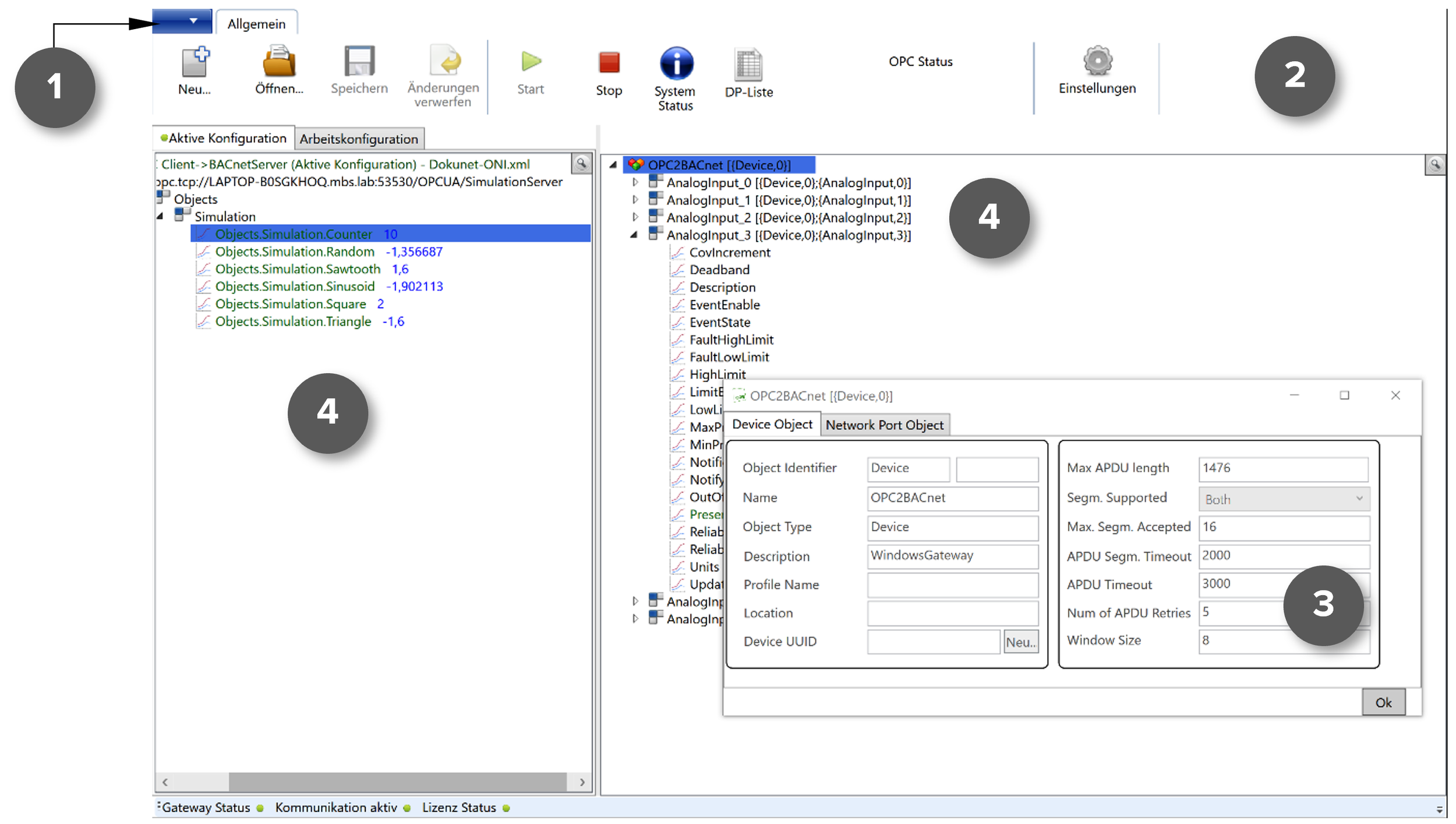Open the DP-Liste table icon
The height and width of the screenshot is (824, 1456).
pyautogui.click(x=748, y=65)
